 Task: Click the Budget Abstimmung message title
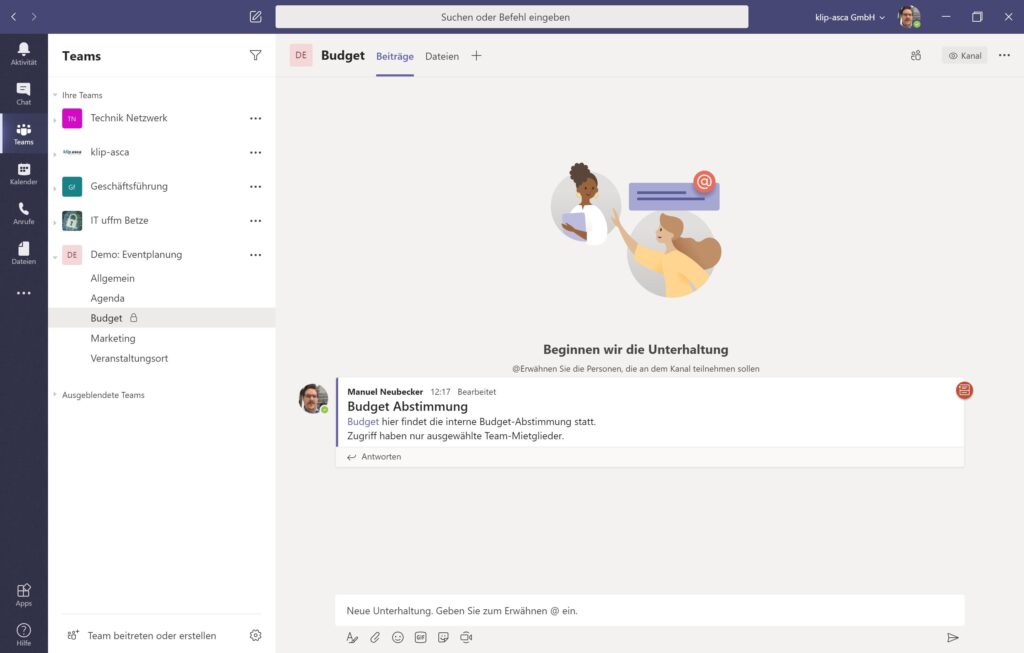(408, 406)
